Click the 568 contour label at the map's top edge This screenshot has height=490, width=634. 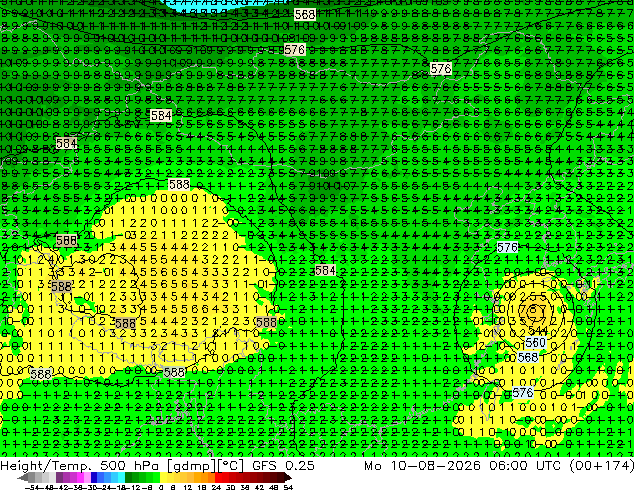305,15
